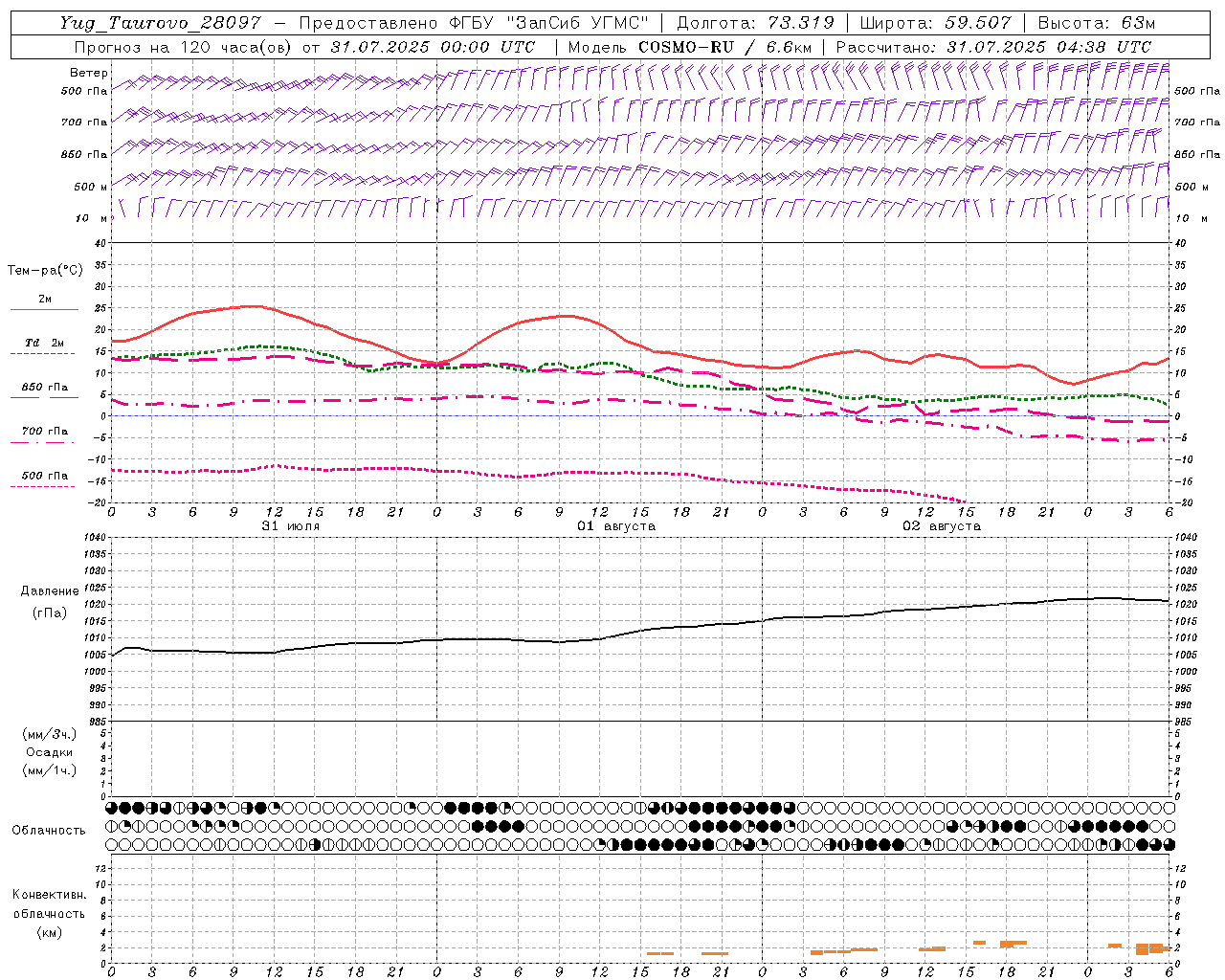1225x980 pixels.
Task: Click the Высота: 63м header field
Action: (1096, 23)
